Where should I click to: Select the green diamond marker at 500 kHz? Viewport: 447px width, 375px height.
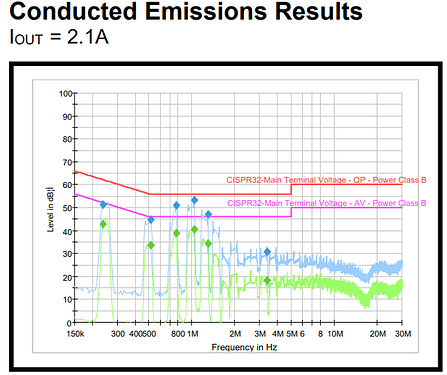pyautogui.click(x=151, y=245)
